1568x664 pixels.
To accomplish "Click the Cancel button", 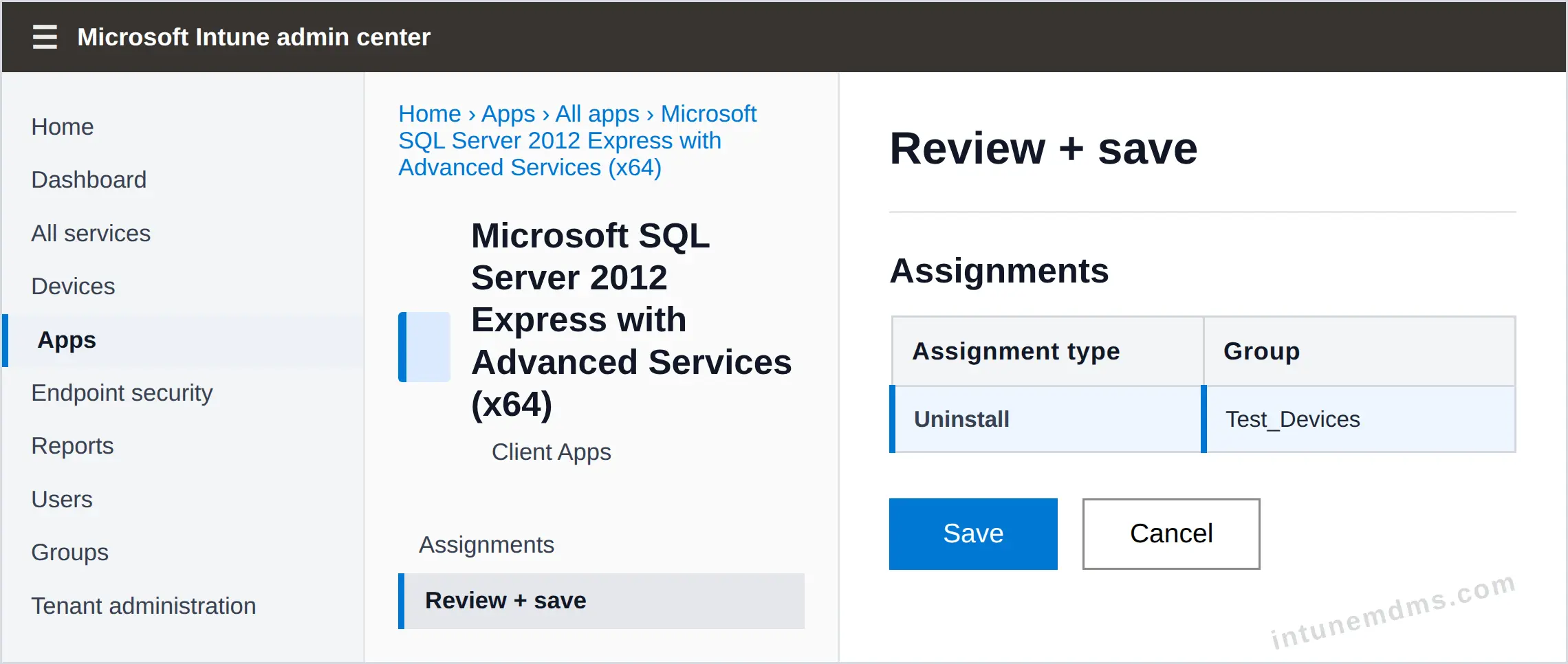I will click(1171, 534).
